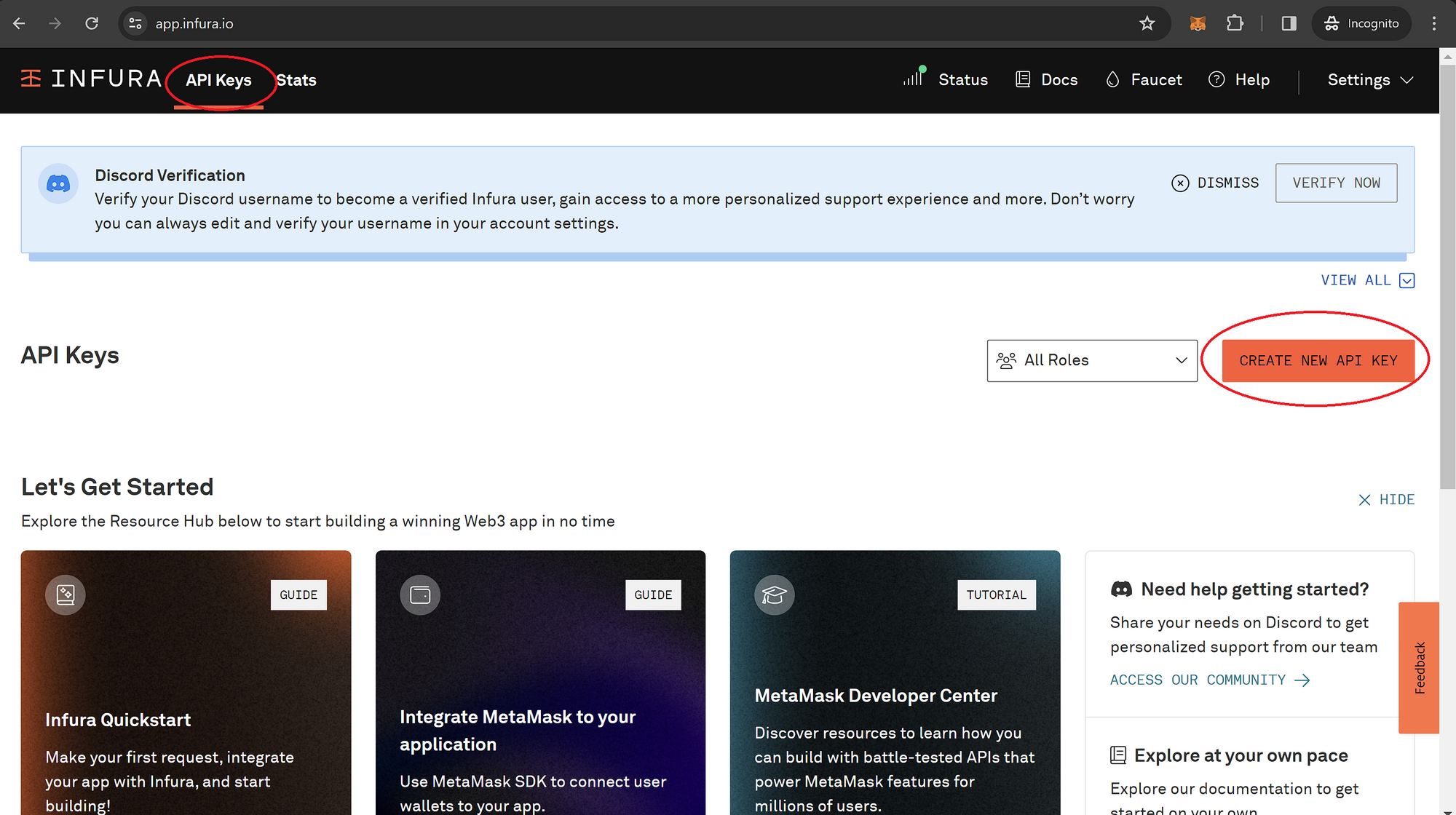Click the Settings chevron arrow
The width and height of the screenshot is (1456, 815).
[x=1406, y=80]
